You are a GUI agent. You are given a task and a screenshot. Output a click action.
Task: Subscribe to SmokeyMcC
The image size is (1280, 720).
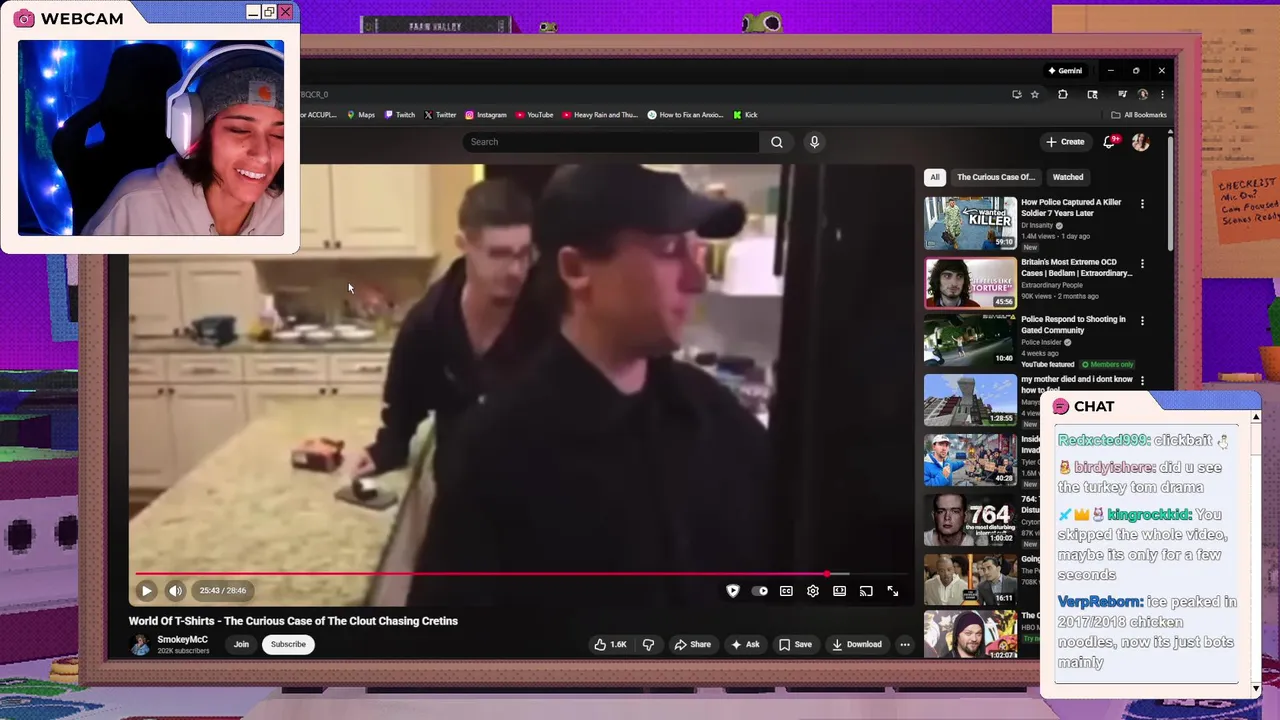click(x=288, y=644)
